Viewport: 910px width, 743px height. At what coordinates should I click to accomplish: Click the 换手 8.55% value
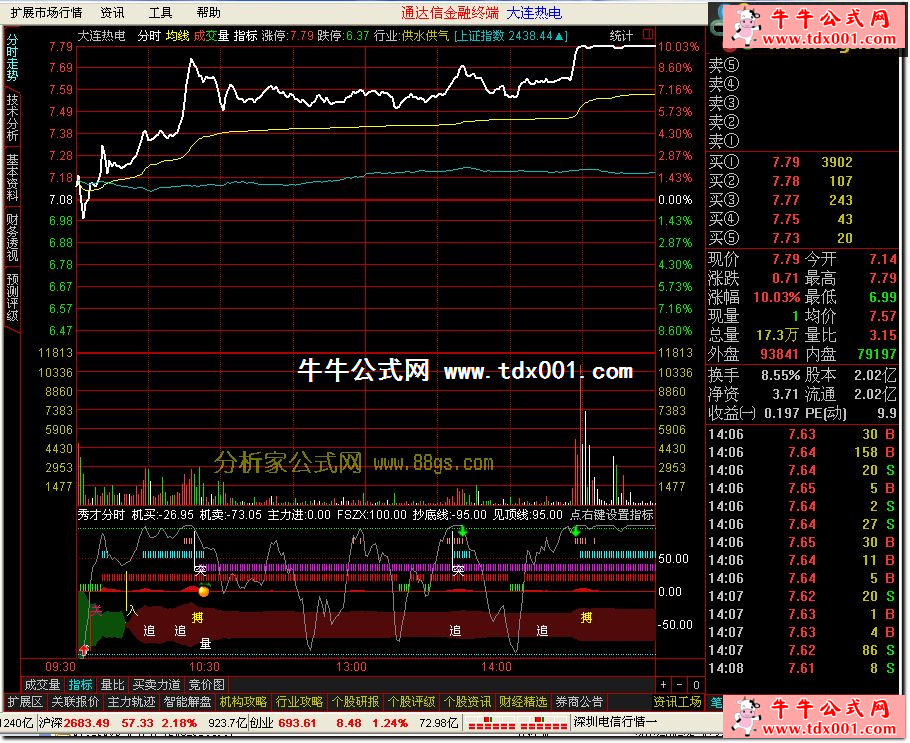pos(781,376)
